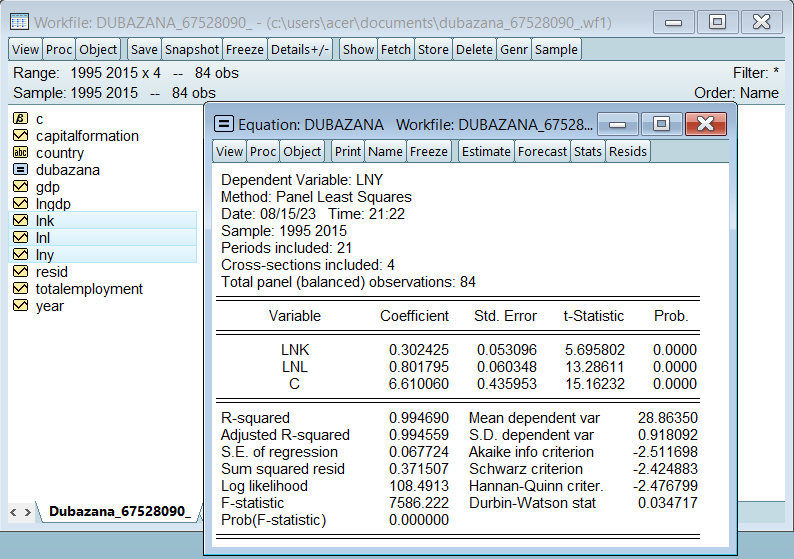Switch to the Dubazana_67528090_ page tab
This screenshot has height=559, width=794.
point(119,512)
